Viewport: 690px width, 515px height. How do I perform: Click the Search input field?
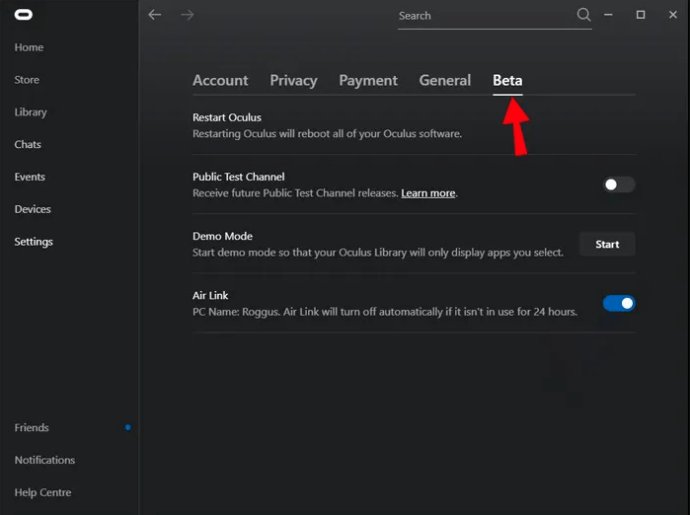click(480, 16)
